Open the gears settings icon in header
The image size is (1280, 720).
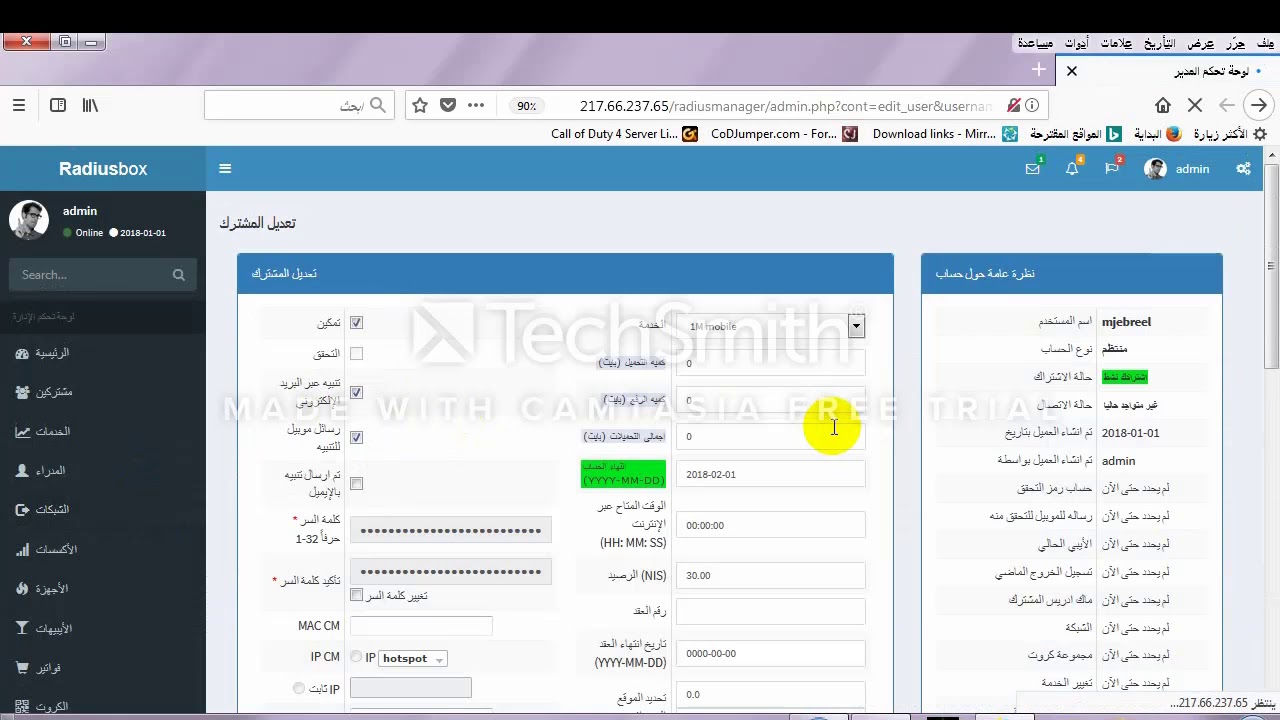(x=1243, y=169)
